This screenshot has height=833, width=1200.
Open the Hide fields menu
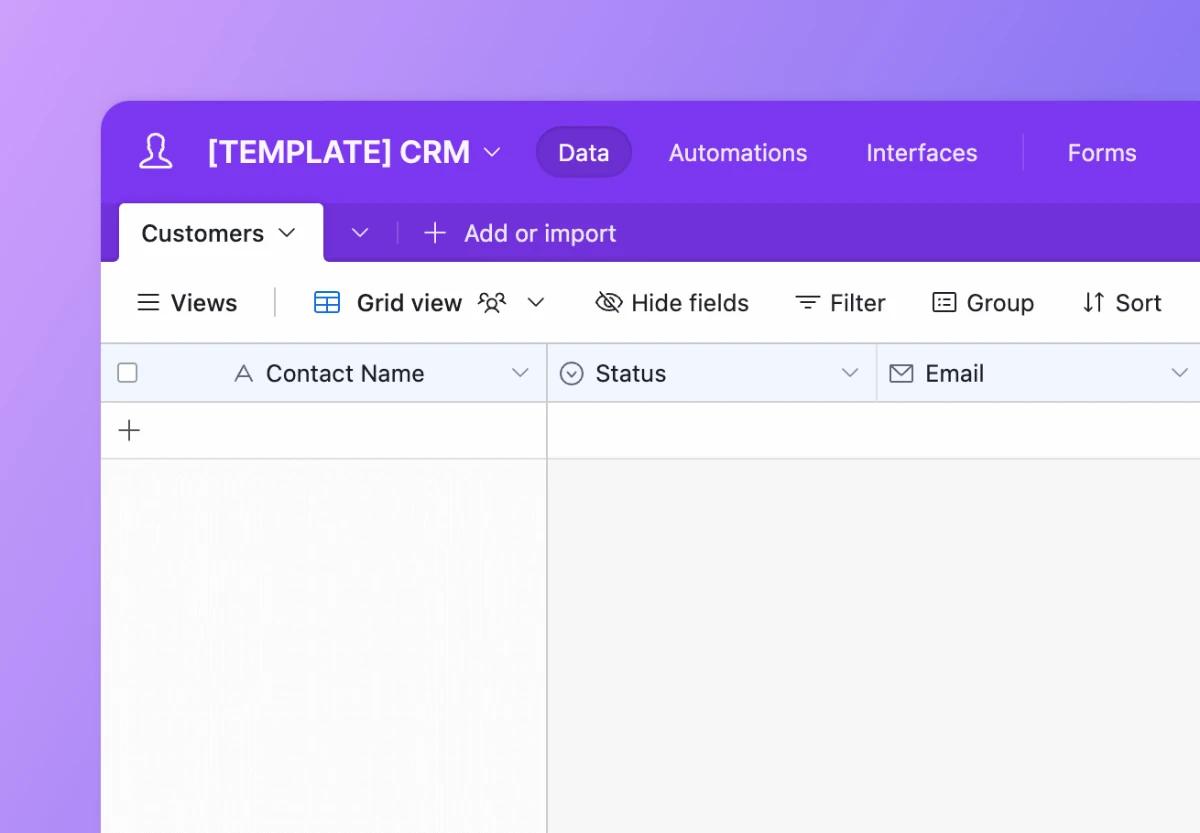672,302
